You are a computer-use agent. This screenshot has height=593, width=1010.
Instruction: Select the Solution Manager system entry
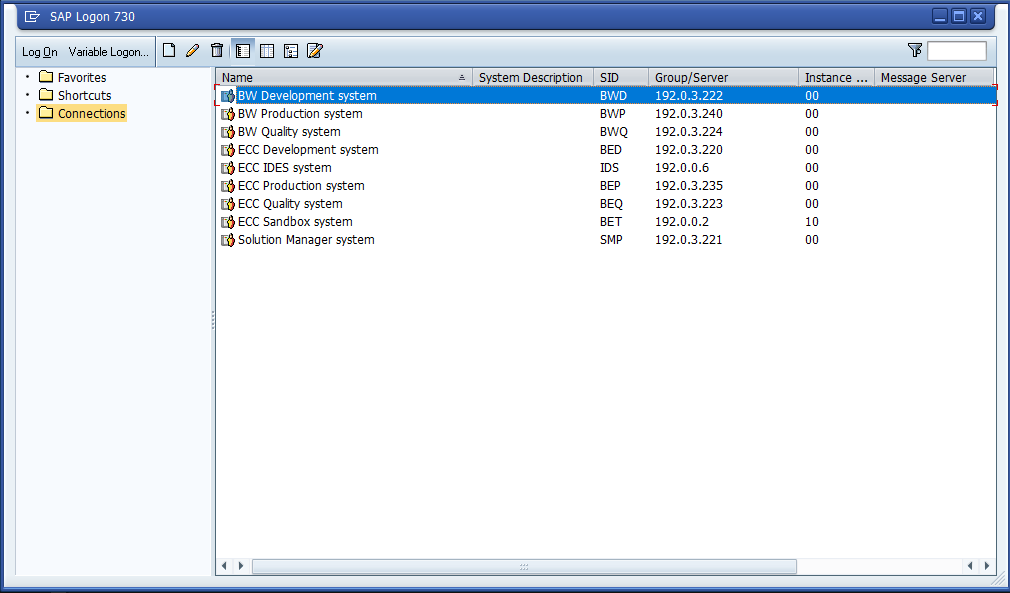click(306, 240)
